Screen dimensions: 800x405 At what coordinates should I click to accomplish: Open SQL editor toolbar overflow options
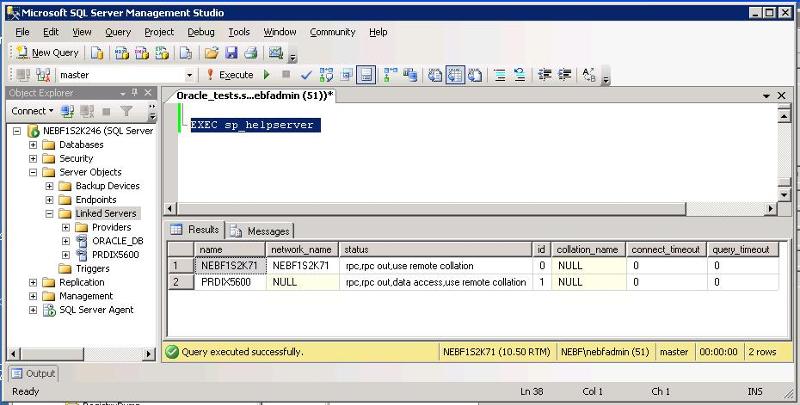[x=606, y=75]
